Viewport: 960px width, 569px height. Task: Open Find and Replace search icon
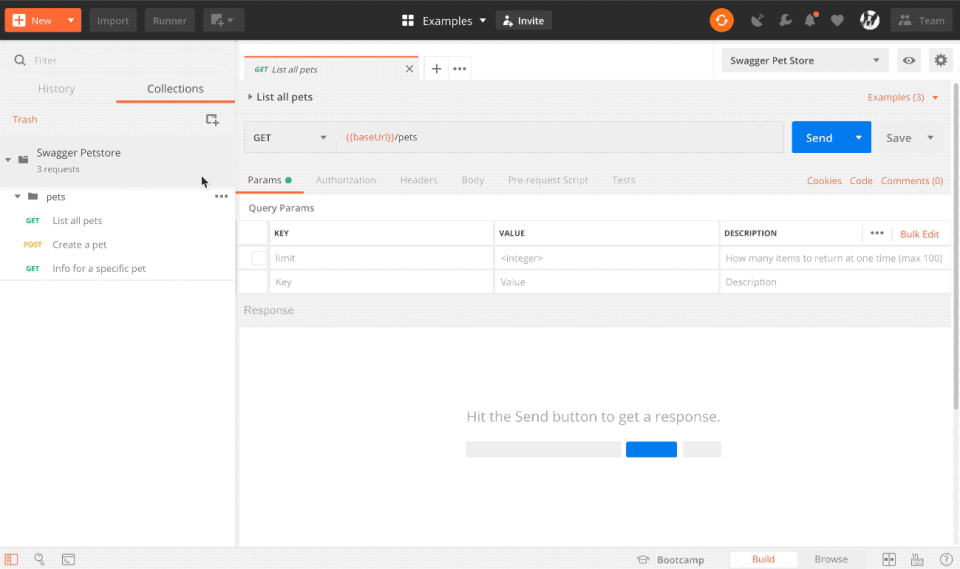[39, 559]
